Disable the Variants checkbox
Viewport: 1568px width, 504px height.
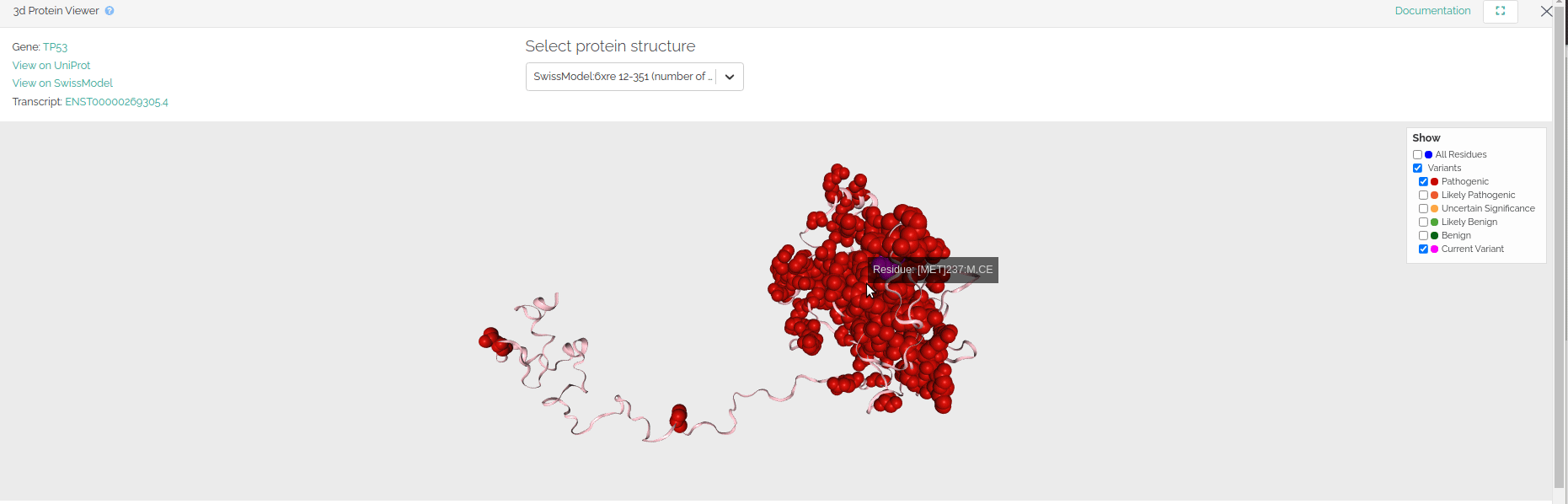click(x=1417, y=168)
